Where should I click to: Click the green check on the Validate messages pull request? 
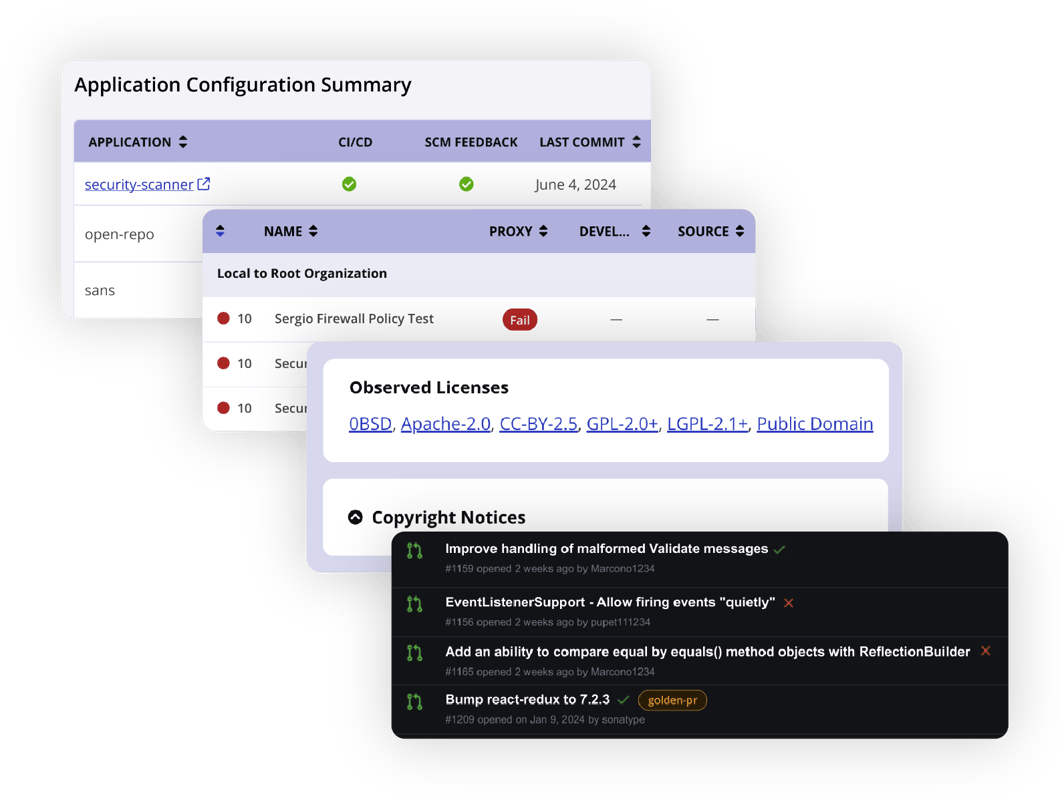(x=780, y=549)
